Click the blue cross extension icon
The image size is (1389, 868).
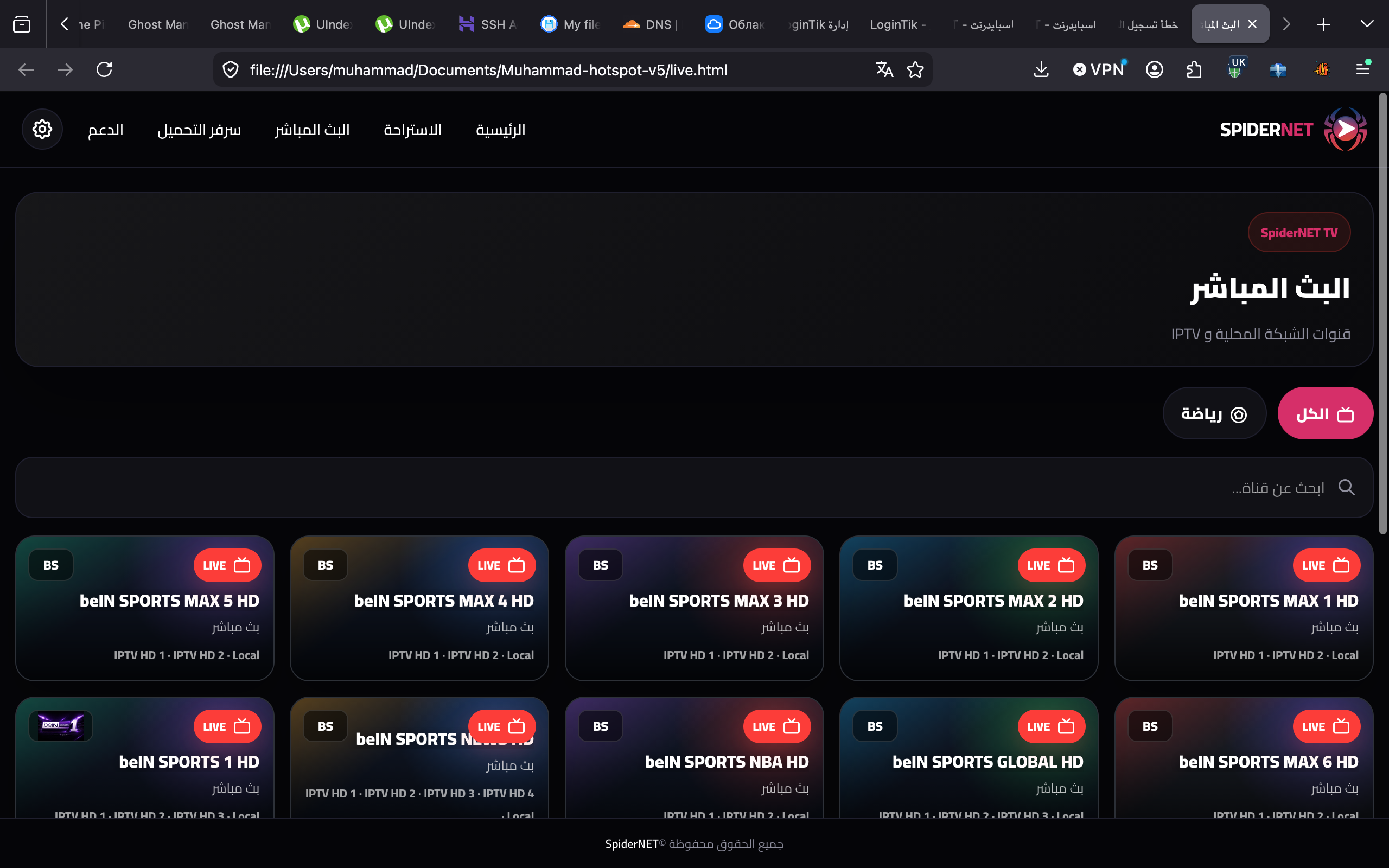click(1278, 70)
